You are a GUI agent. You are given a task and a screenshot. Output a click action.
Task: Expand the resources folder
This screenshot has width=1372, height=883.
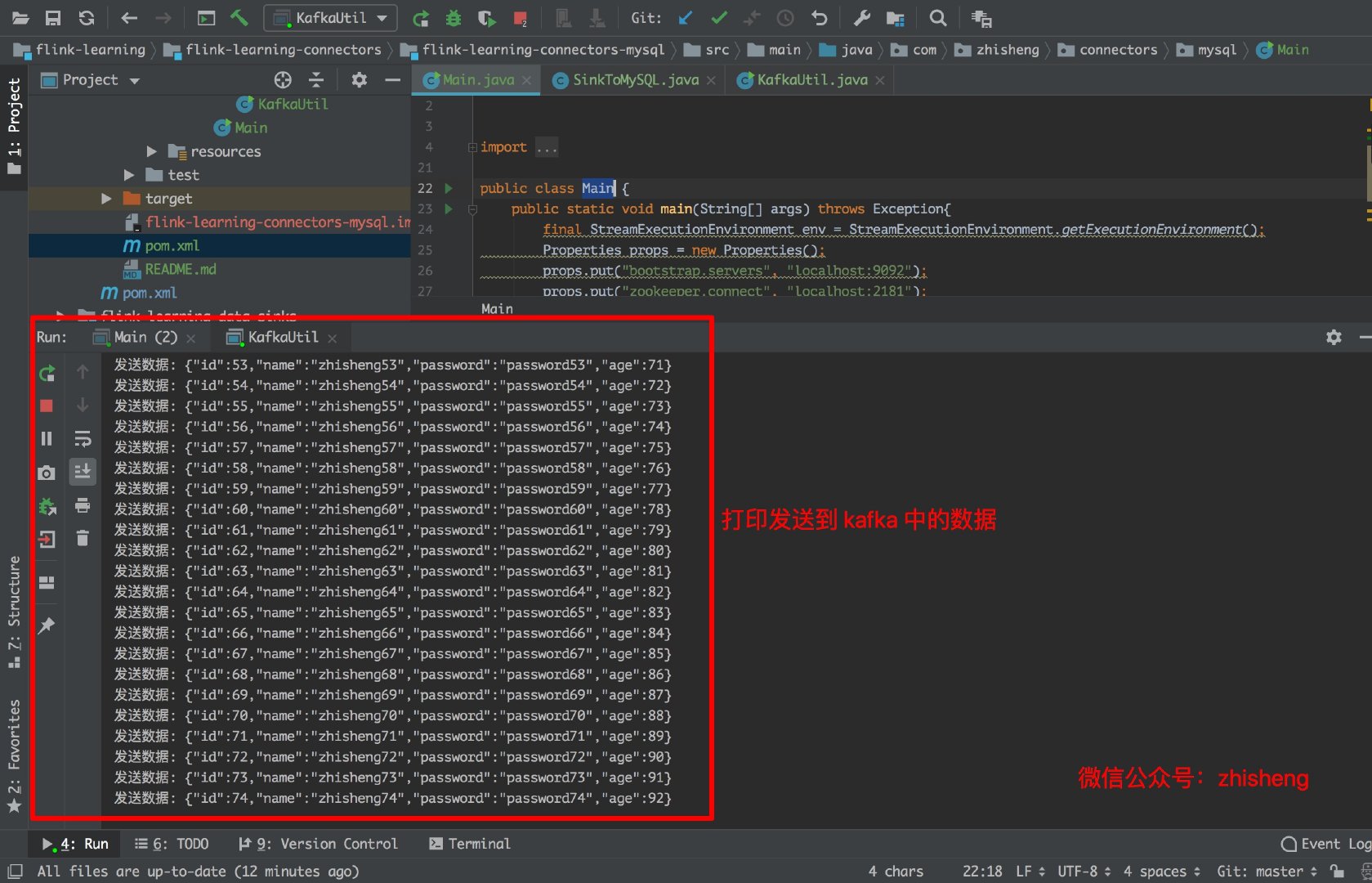[152, 151]
